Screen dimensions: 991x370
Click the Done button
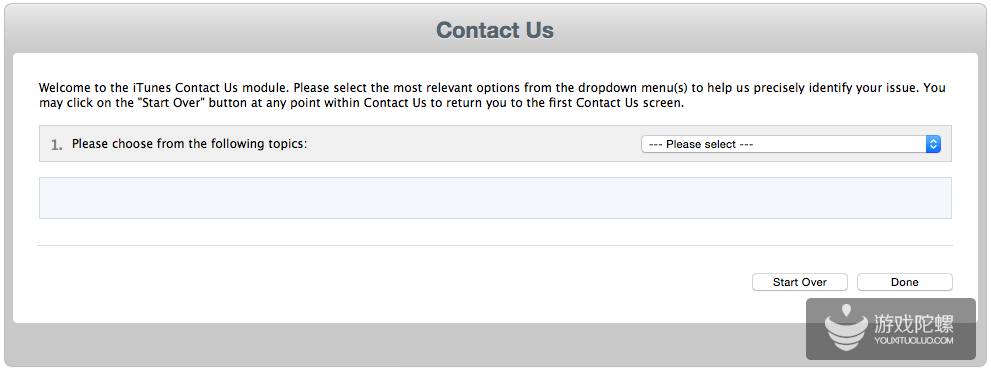tap(904, 282)
